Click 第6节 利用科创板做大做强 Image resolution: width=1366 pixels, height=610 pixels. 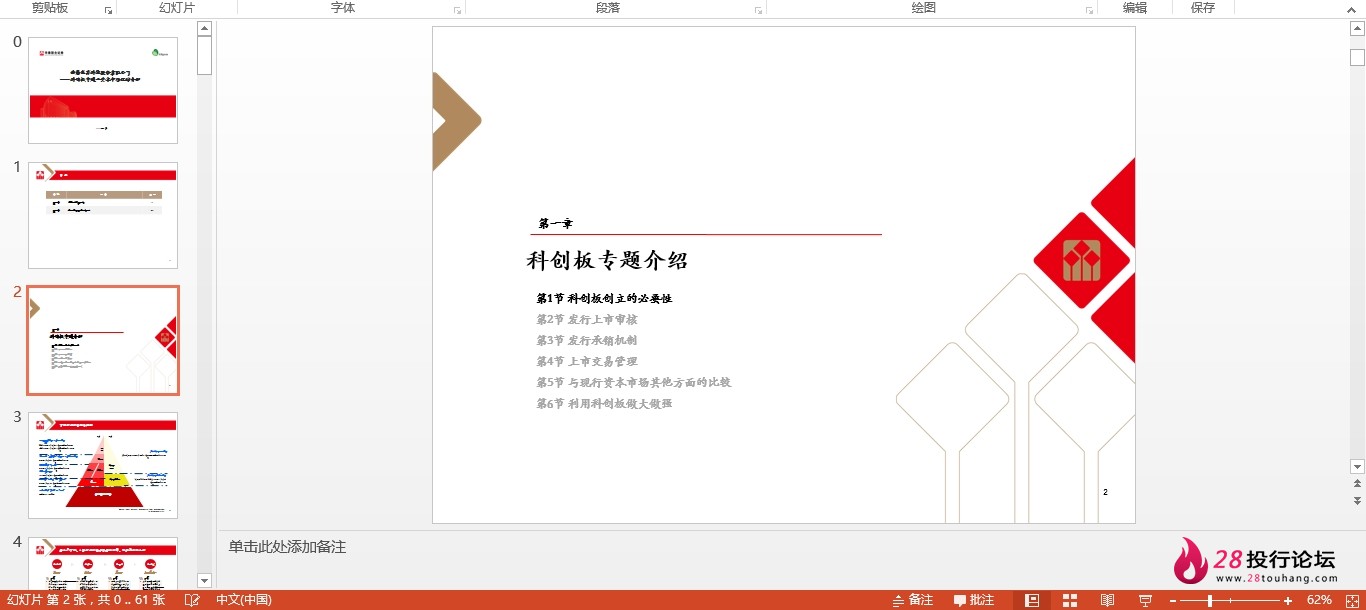click(604, 403)
